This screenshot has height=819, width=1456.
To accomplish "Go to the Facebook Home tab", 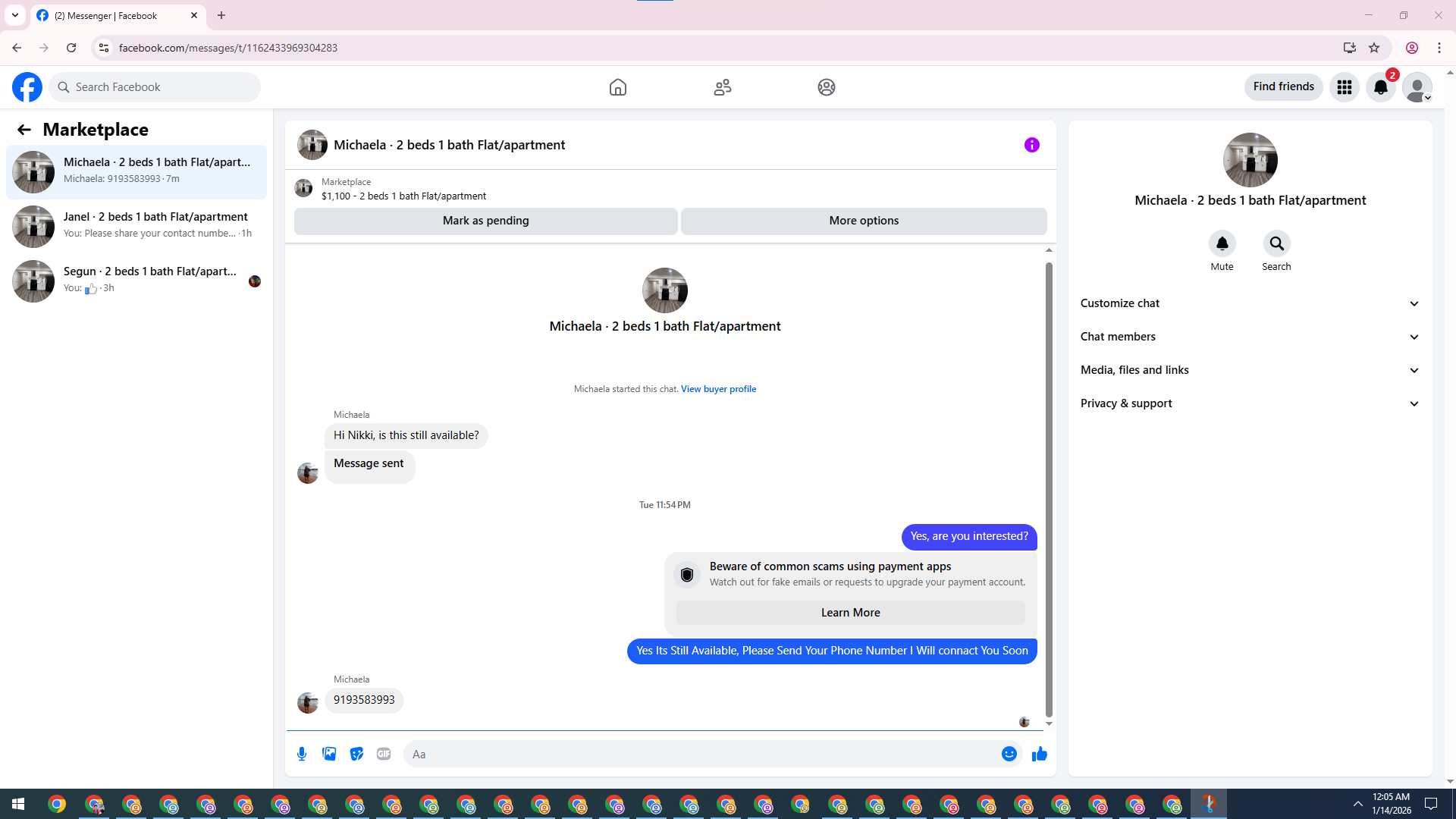I will (618, 87).
